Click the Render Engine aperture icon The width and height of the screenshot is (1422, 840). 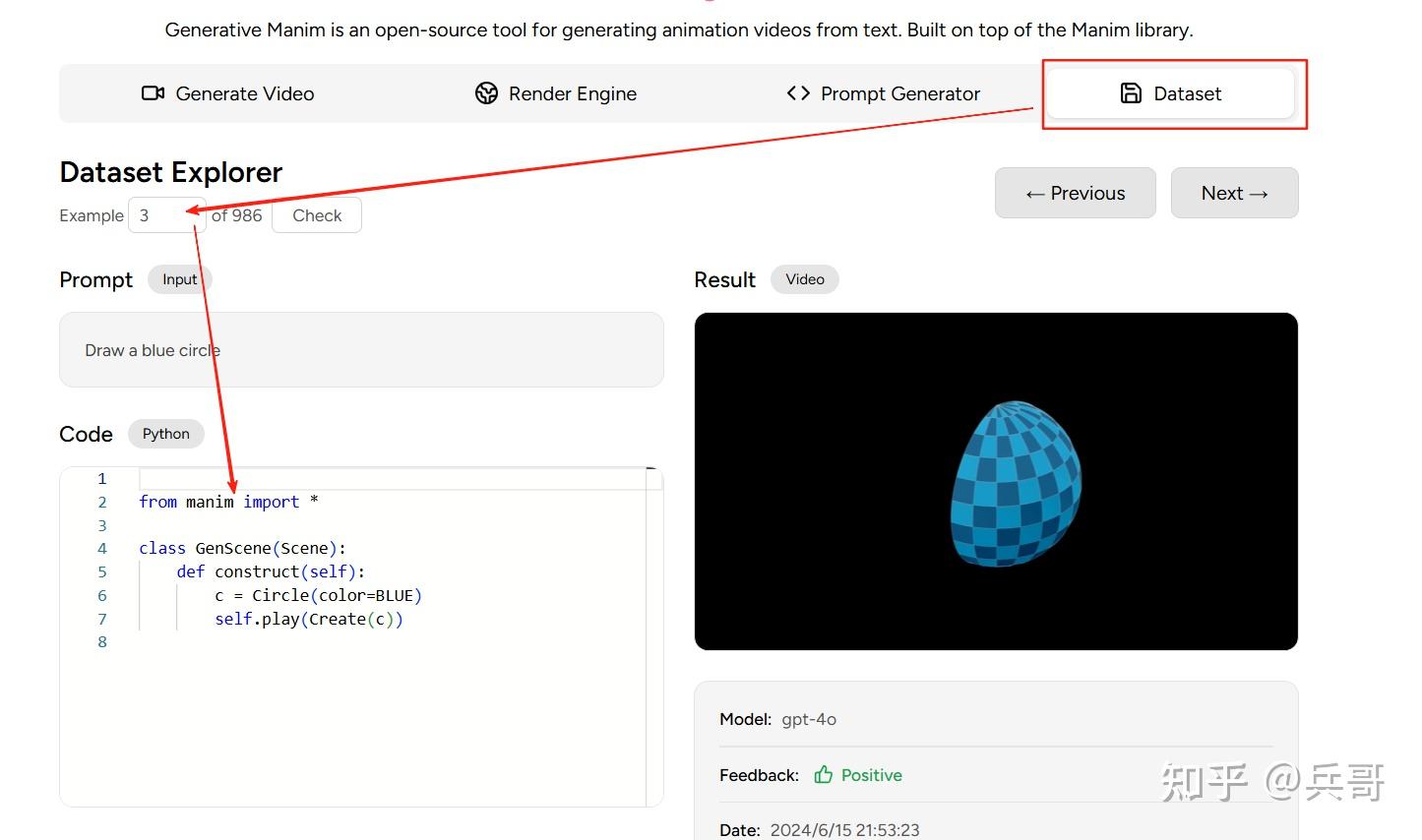(486, 93)
